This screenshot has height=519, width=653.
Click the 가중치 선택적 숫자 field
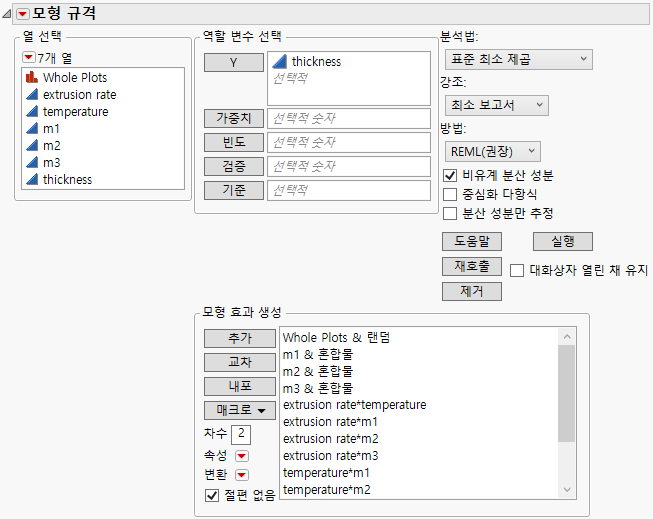coord(349,119)
